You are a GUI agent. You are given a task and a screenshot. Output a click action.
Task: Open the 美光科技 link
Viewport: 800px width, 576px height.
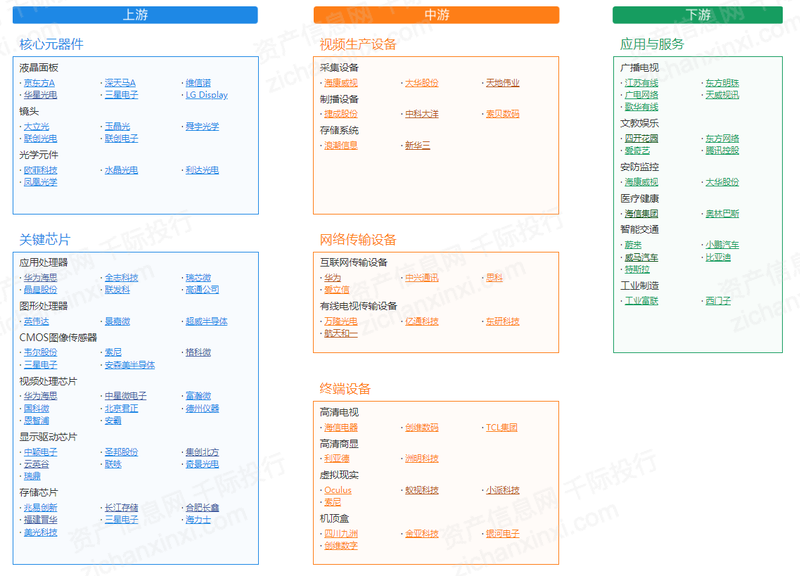(40, 532)
